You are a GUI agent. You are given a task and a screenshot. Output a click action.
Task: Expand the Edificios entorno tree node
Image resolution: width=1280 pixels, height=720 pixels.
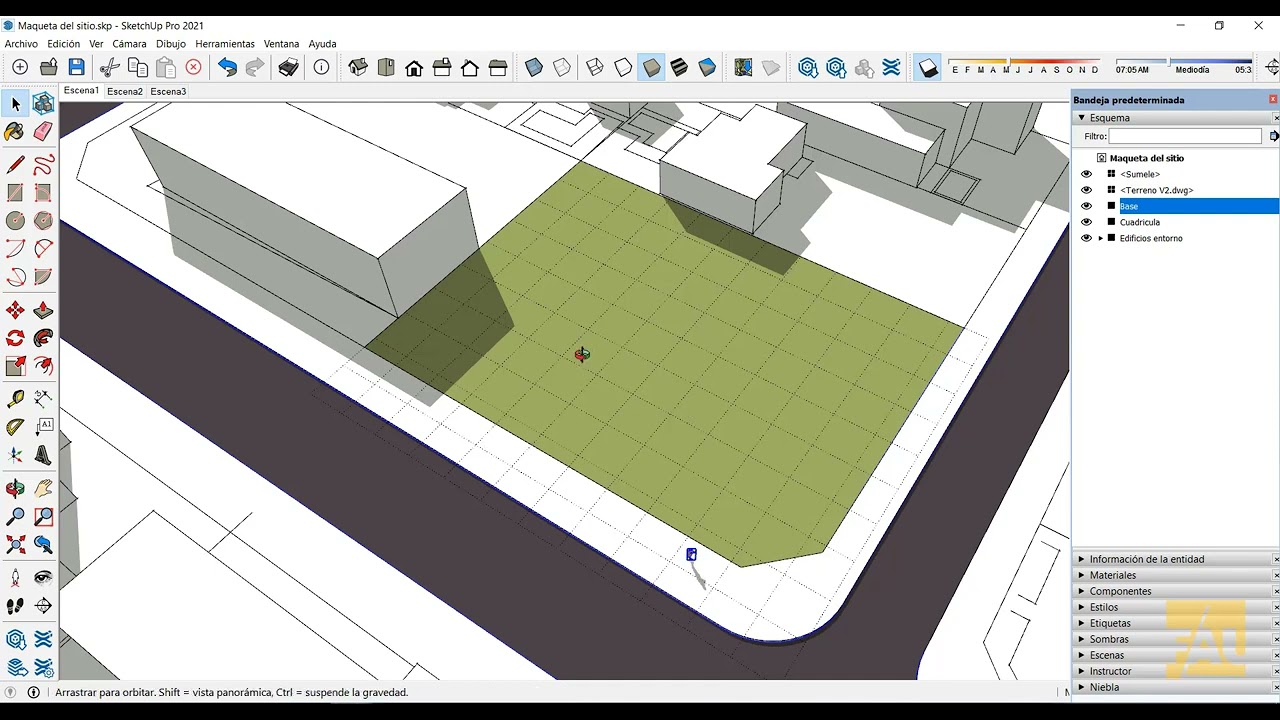(x=1100, y=238)
